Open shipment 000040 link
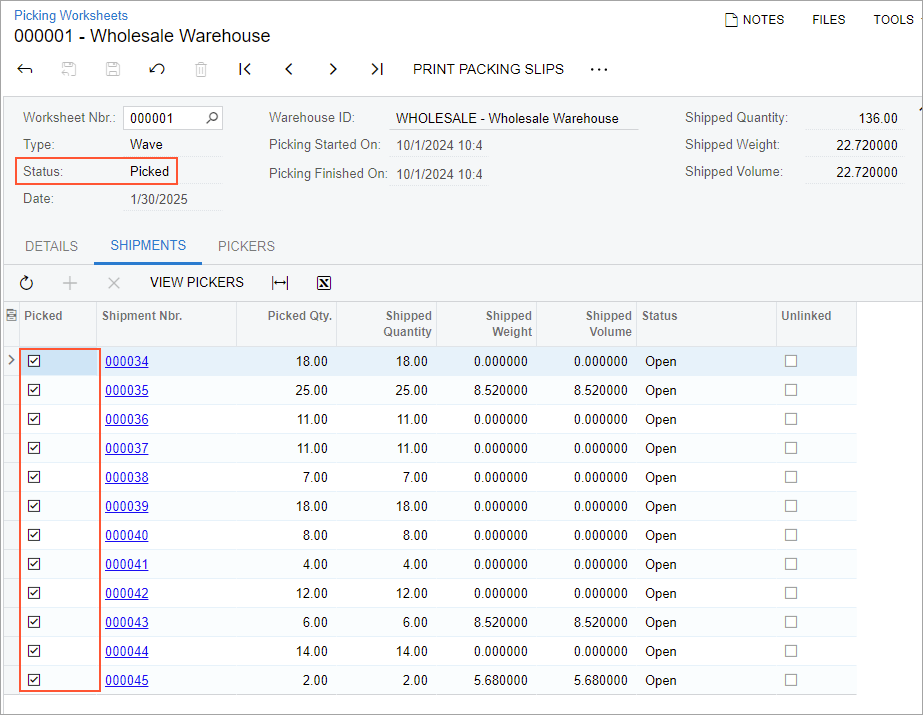Screen dimensions: 923x715 tap(127, 535)
